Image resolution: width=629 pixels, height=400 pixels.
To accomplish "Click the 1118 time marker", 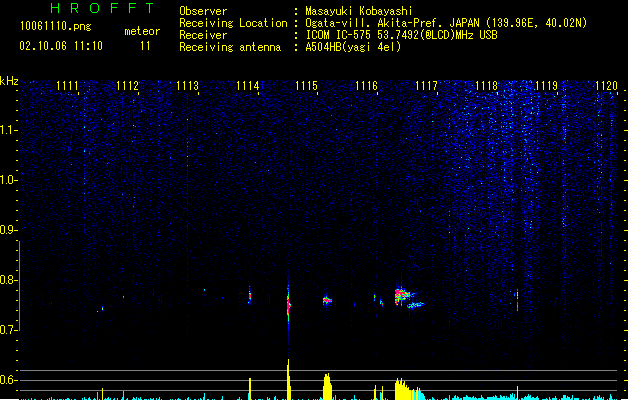I will click(487, 86).
